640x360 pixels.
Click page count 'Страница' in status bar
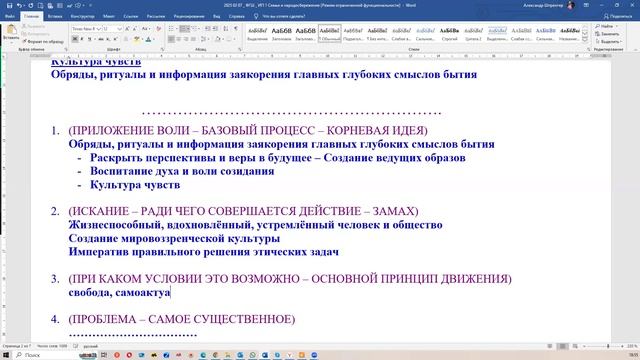[x=16, y=346]
